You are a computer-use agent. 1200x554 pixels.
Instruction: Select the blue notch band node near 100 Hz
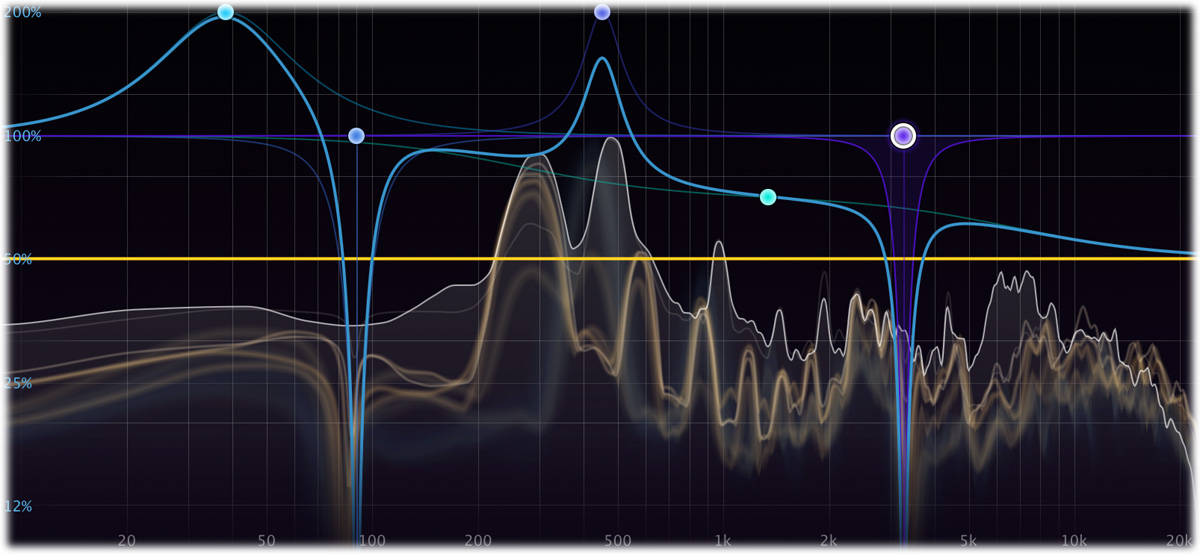[356, 136]
